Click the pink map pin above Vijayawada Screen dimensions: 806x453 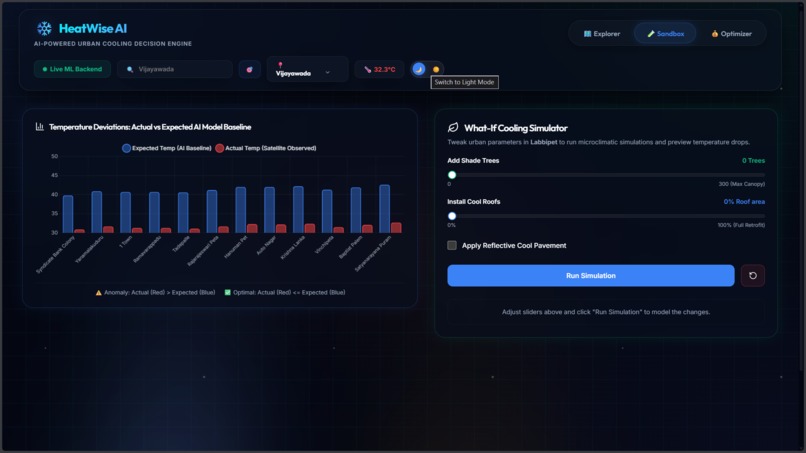tap(280, 65)
